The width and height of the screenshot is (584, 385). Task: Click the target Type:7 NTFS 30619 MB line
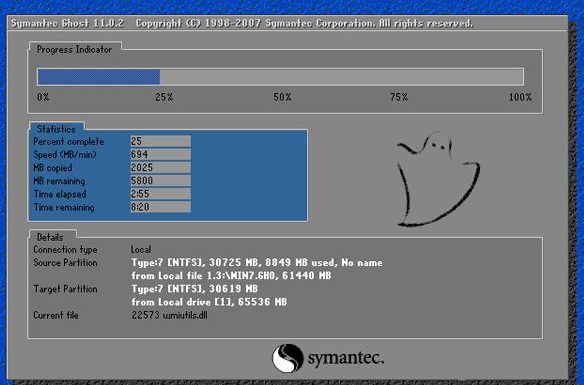[x=195, y=289]
